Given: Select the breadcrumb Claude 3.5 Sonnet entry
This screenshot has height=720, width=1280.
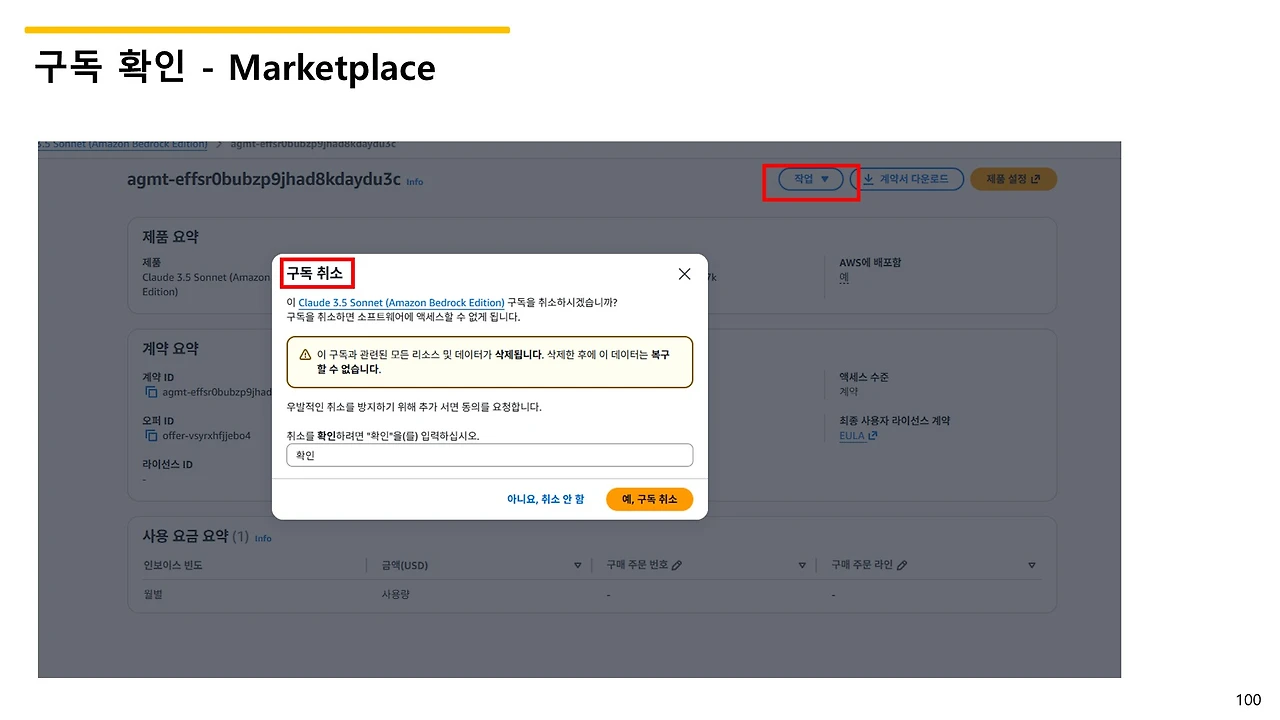Looking at the screenshot, I should pos(122,143).
